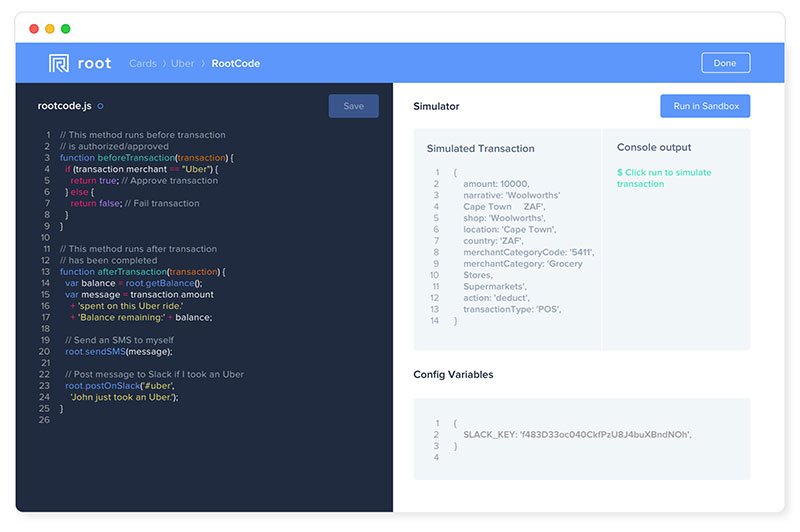This screenshot has width=800, height=532.
Task: Click the yellow minimize window dot
Action: click(x=50, y=29)
